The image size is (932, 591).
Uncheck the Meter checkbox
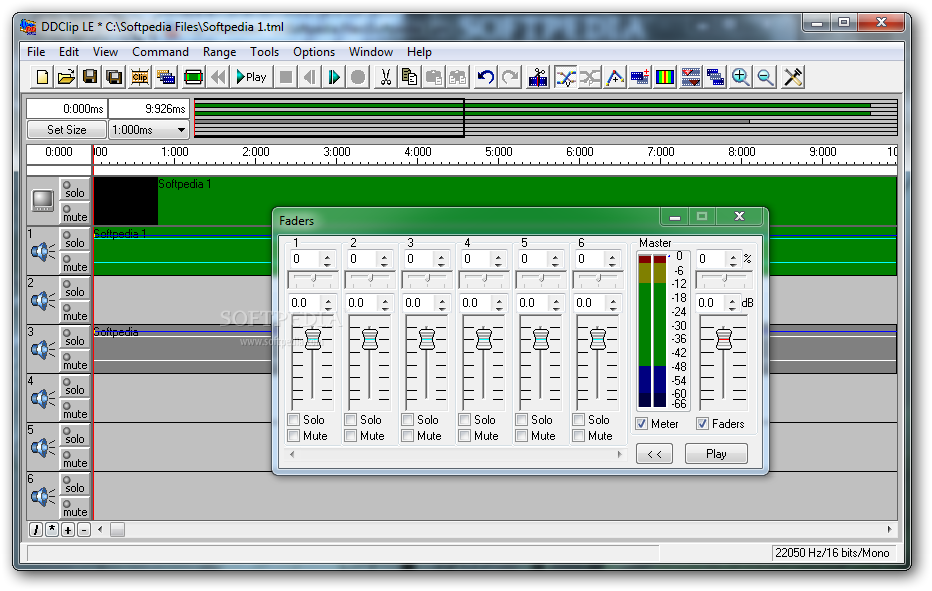[643, 424]
